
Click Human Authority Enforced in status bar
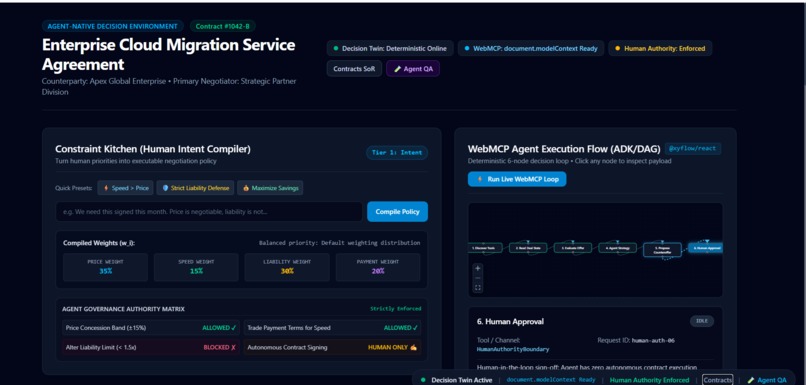point(649,380)
